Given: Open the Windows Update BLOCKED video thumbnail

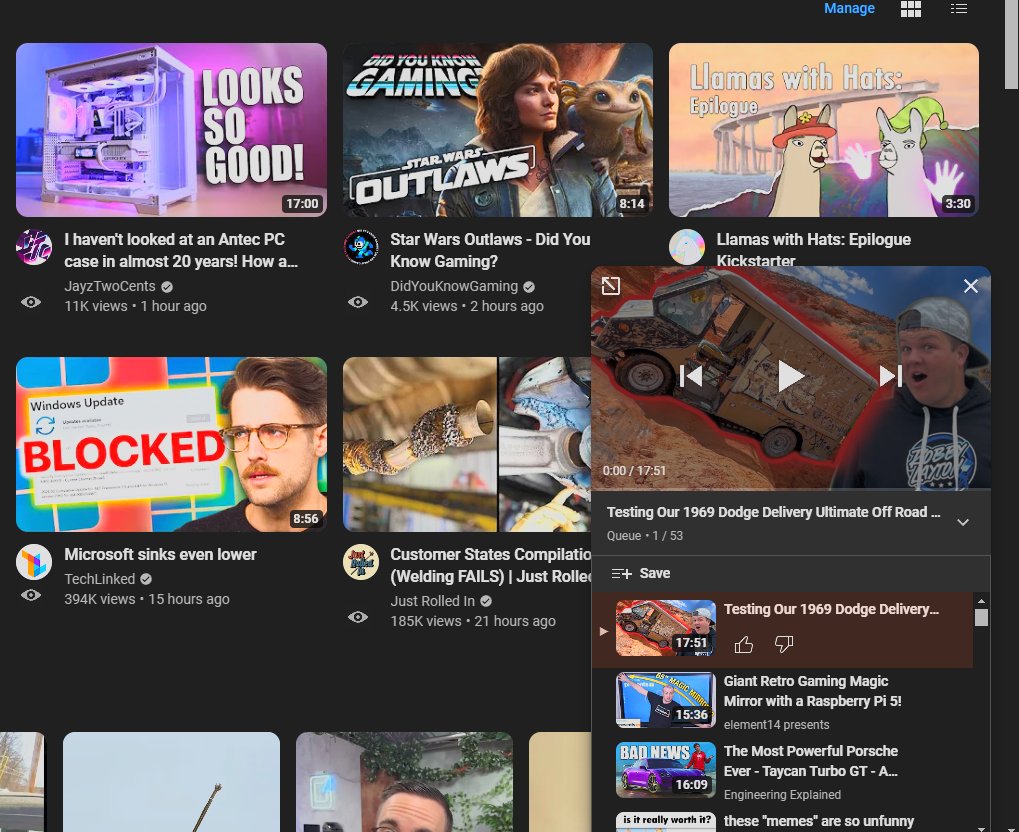Looking at the screenshot, I should (x=172, y=444).
